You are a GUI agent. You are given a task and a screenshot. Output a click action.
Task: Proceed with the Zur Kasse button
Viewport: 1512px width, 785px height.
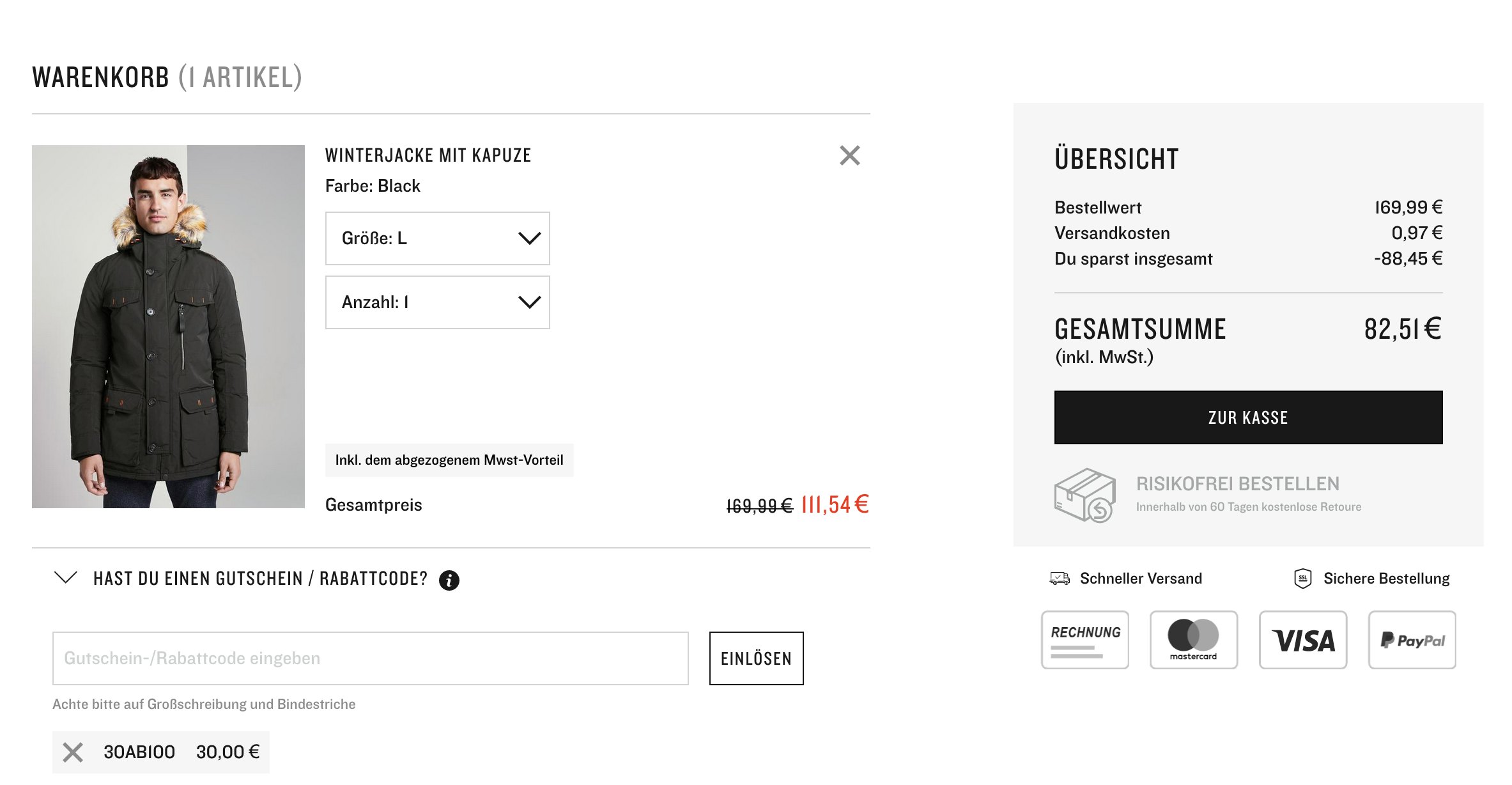1248,417
